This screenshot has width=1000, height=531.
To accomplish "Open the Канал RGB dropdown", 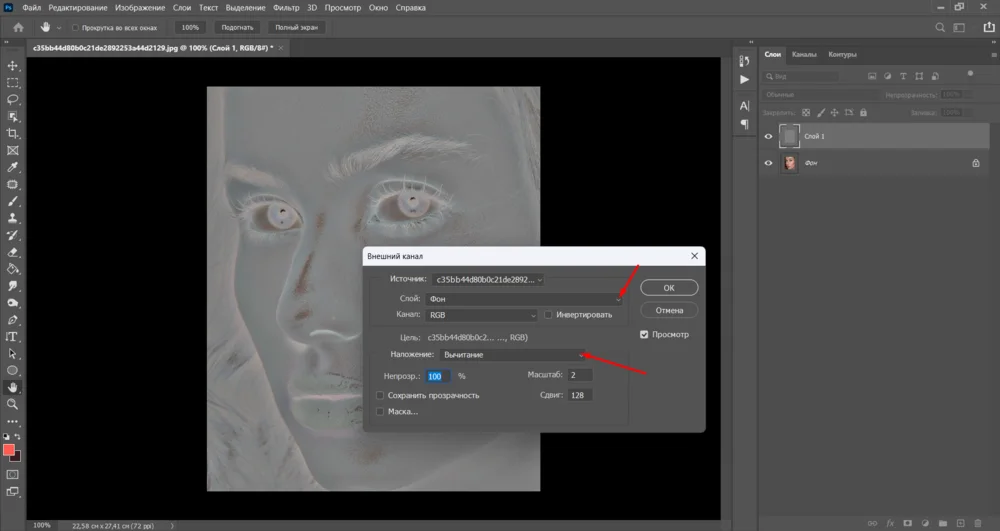I will (482, 314).
